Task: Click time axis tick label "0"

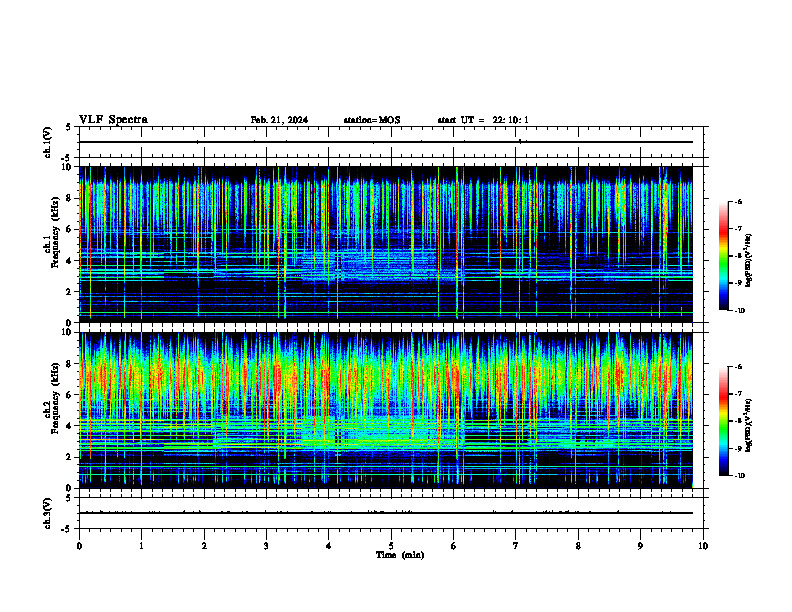Action: click(79, 546)
